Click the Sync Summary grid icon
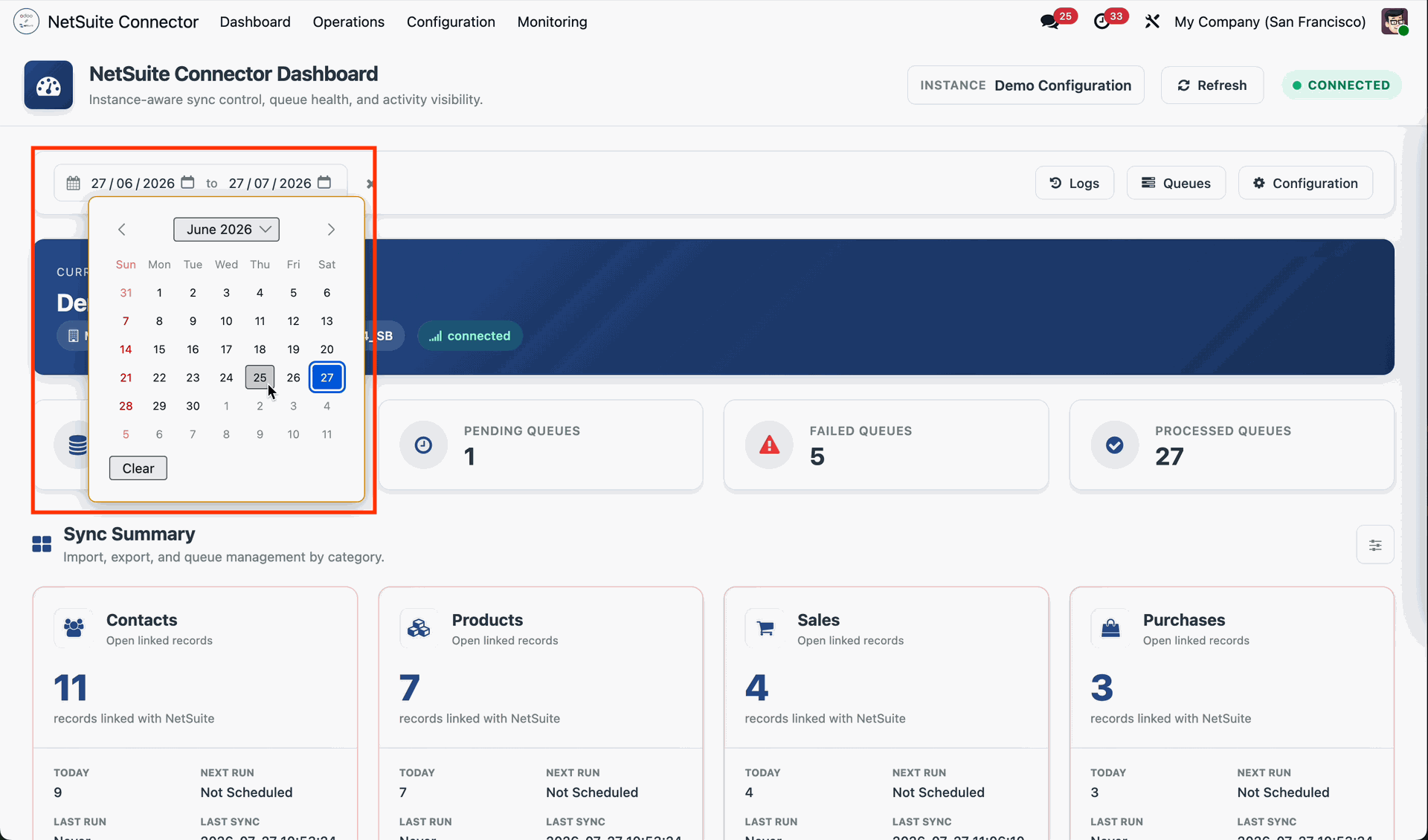 pos(42,544)
